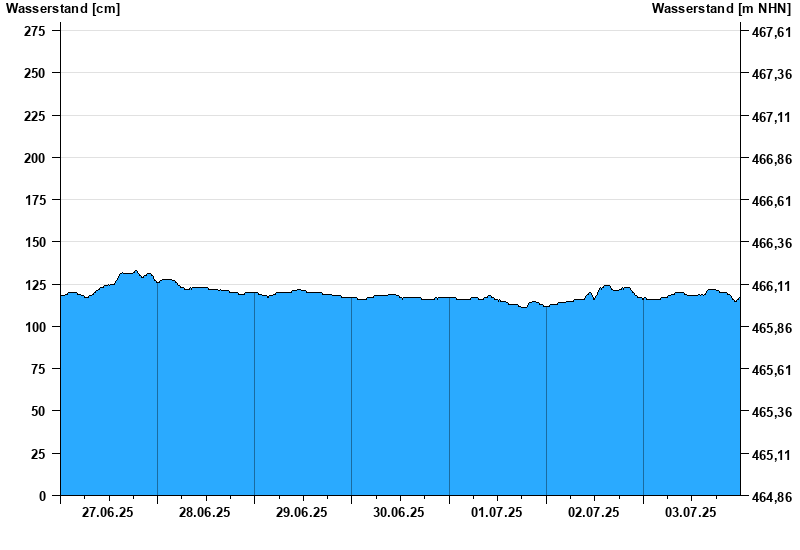
Task: Select the 01.07.25 date on the x-axis
Action: pos(497,512)
